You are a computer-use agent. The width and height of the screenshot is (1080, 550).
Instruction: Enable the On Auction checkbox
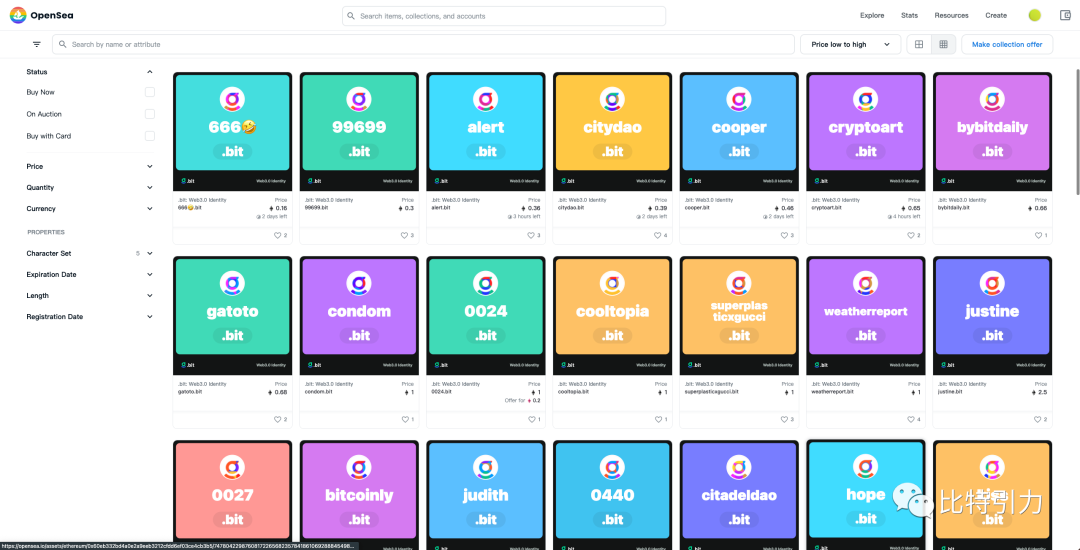tap(149, 114)
